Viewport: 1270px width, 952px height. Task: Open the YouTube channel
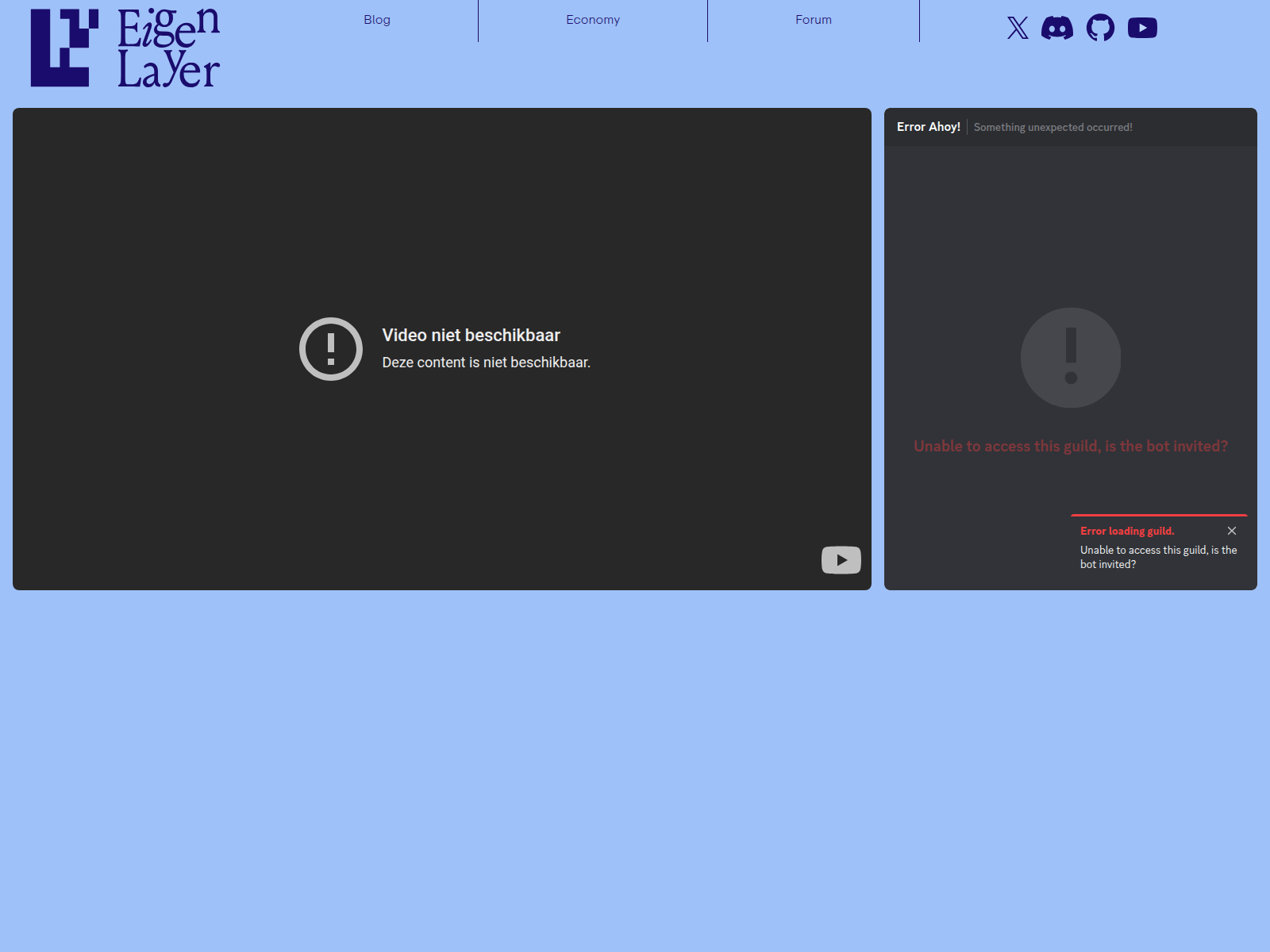click(x=1143, y=28)
